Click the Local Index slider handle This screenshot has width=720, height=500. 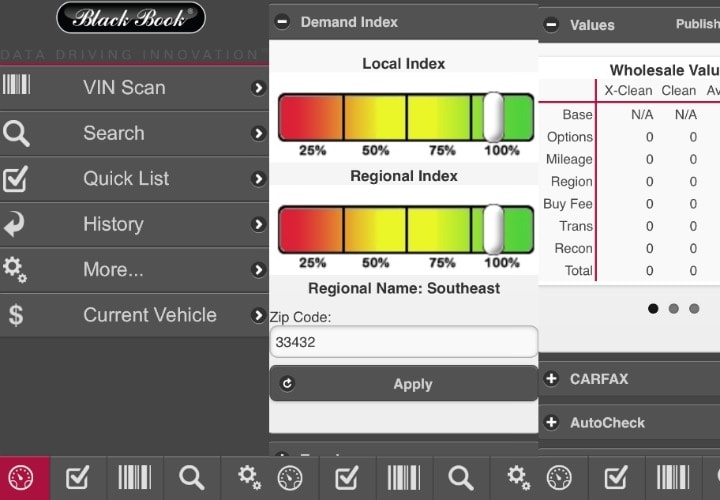pyautogui.click(x=493, y=117)
